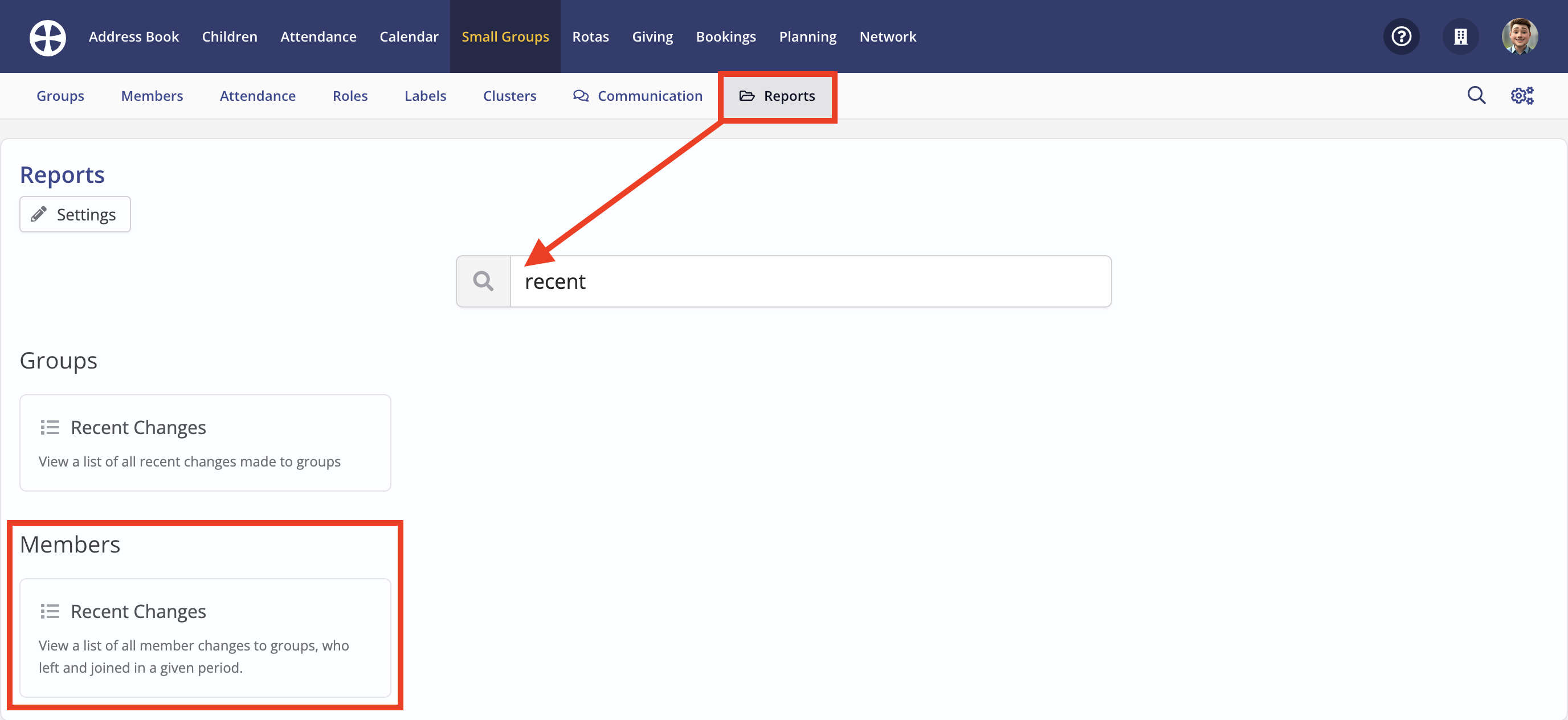Viewport: 1568px width, 720px height.
Task: Open the module settings cogs icon
Action: 1522,96
